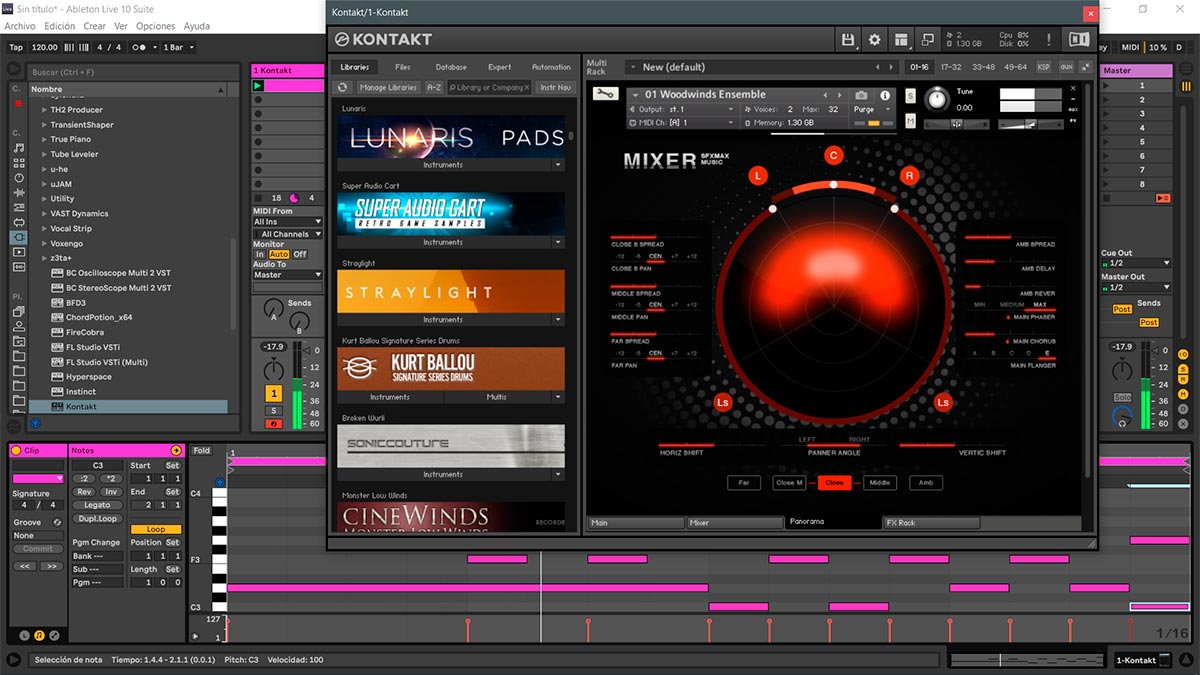Screen dimensions: 1200x675
Task: Open the Automation tab in Kontakt
Action: click(x=551, y=67)
